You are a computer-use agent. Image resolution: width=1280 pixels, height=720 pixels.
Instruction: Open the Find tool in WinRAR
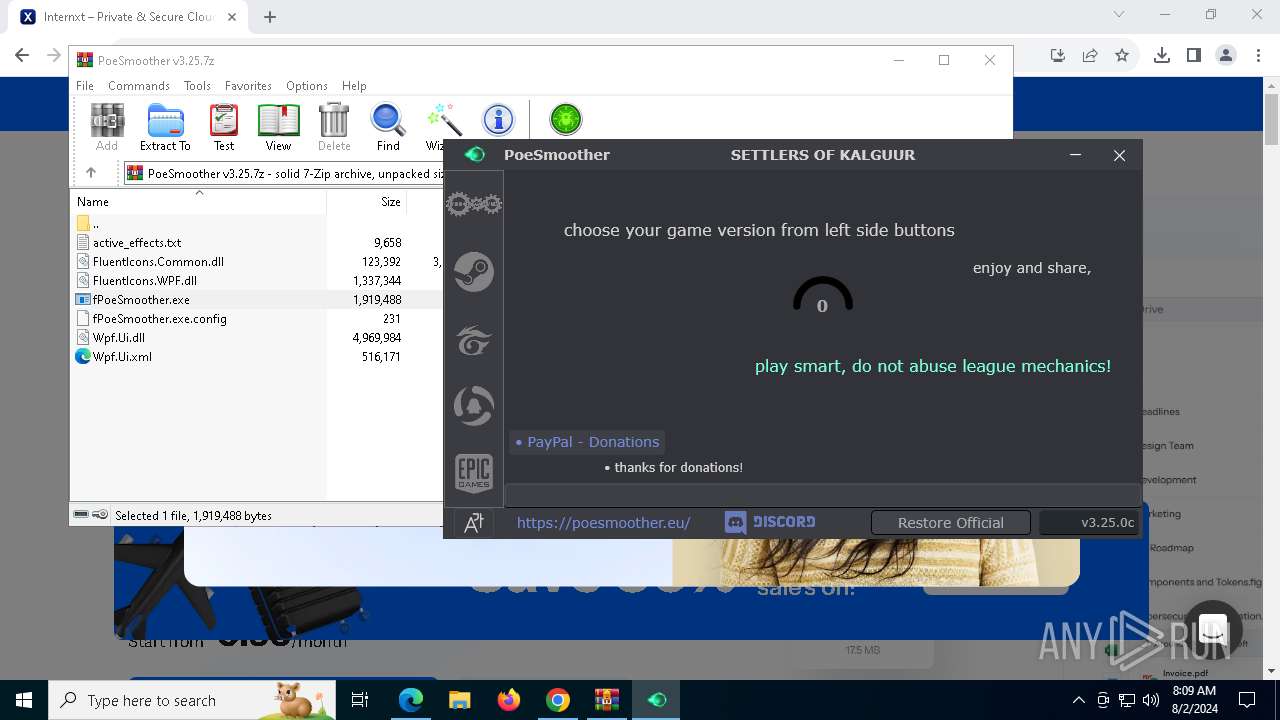click(x=388, y=127)
